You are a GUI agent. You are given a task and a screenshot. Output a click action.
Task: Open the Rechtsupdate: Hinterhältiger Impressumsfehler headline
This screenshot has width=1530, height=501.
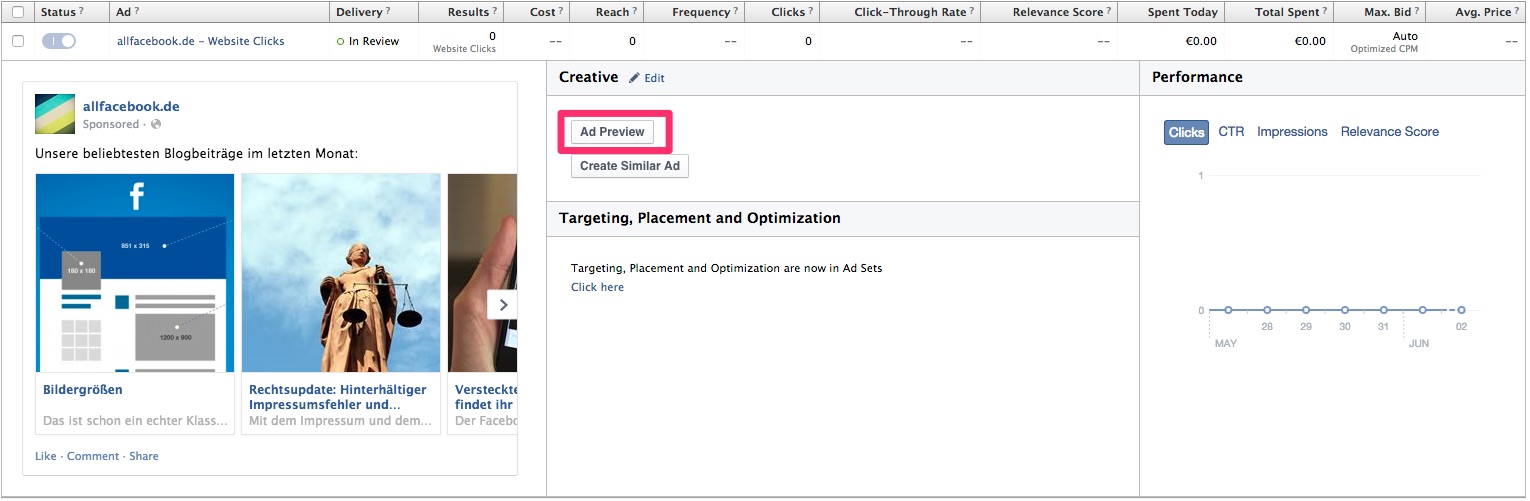[x=338, y=397]
